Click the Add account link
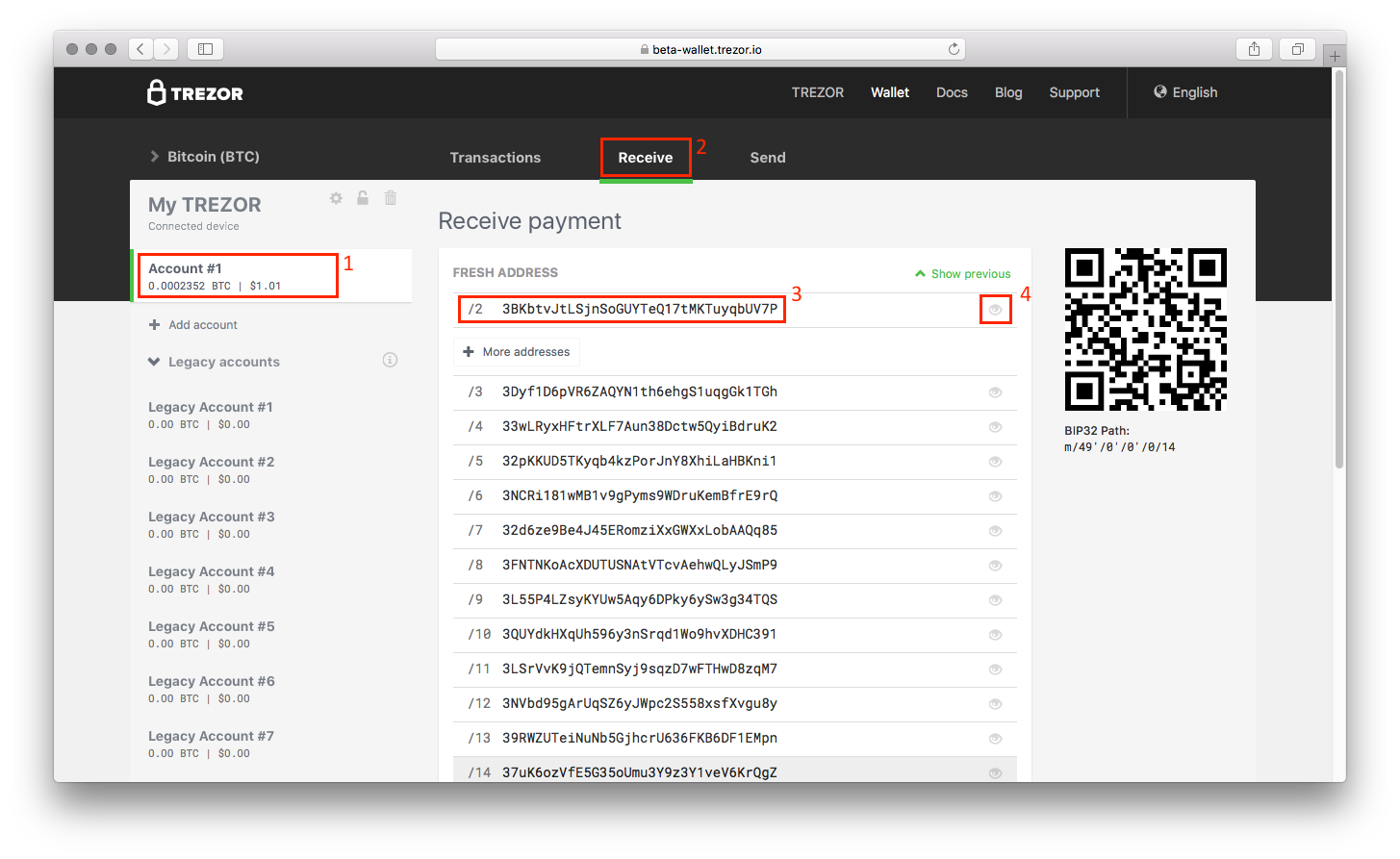This screenshot has height=859, width=1400. [193, 325]
